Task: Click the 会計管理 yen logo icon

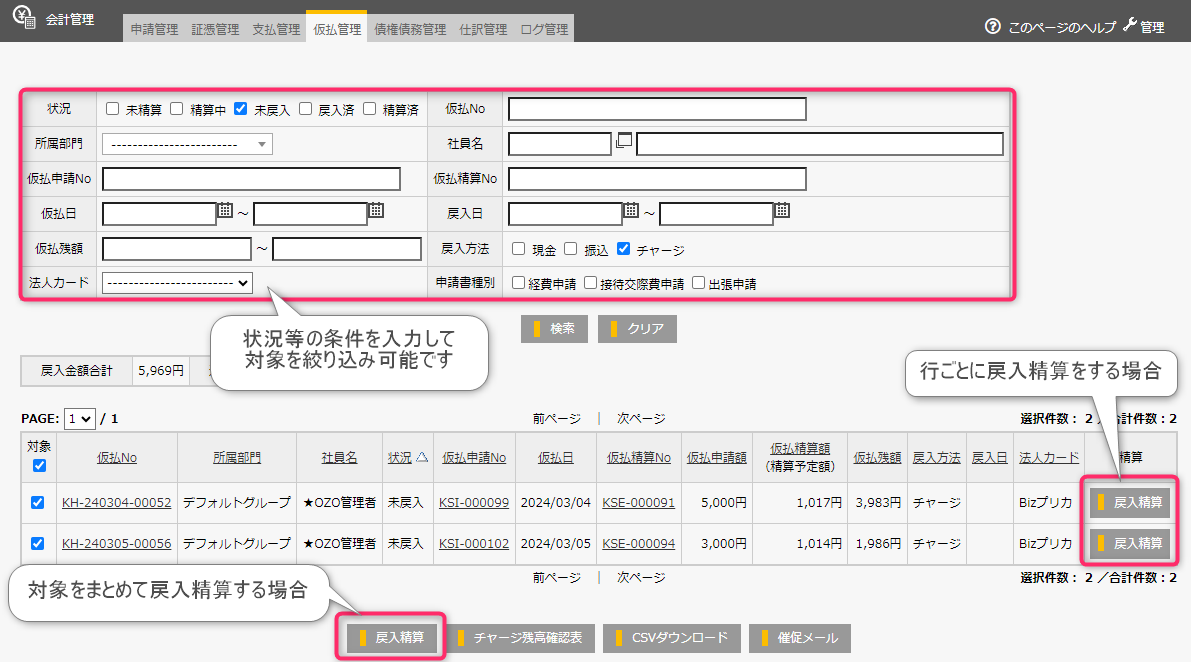Action: coord(23,17)
